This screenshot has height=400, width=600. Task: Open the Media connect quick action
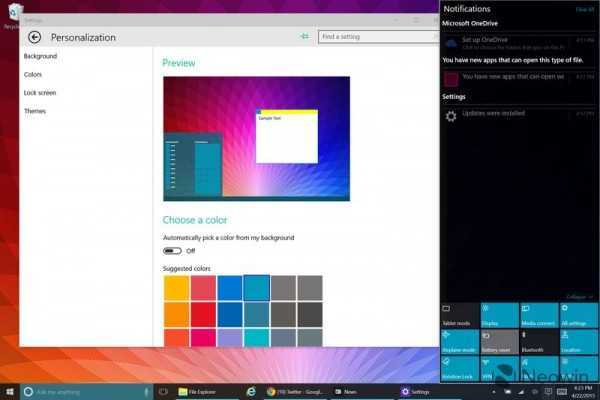pos(539,315)
